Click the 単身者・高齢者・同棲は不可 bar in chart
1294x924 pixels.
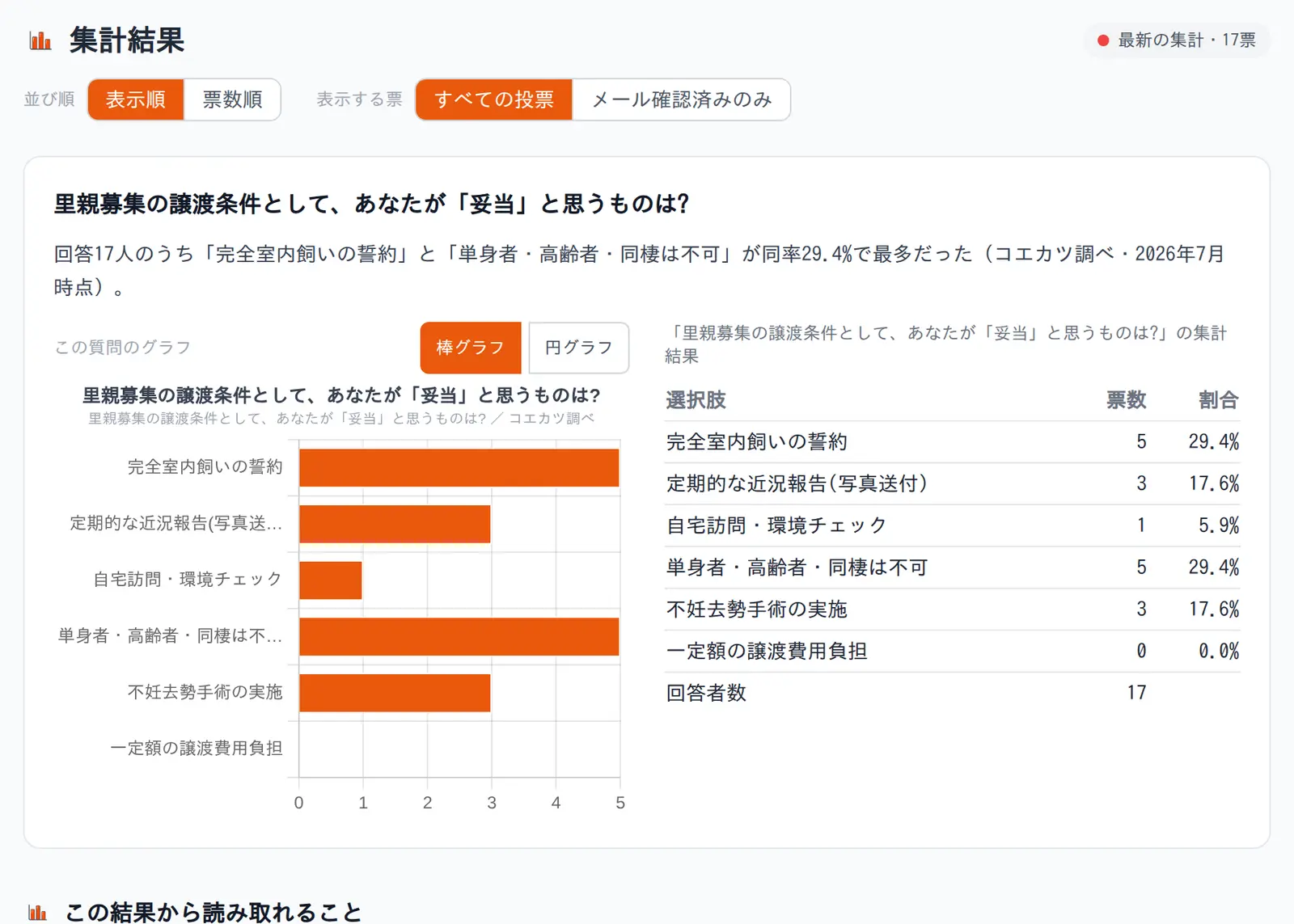(459, 636)
